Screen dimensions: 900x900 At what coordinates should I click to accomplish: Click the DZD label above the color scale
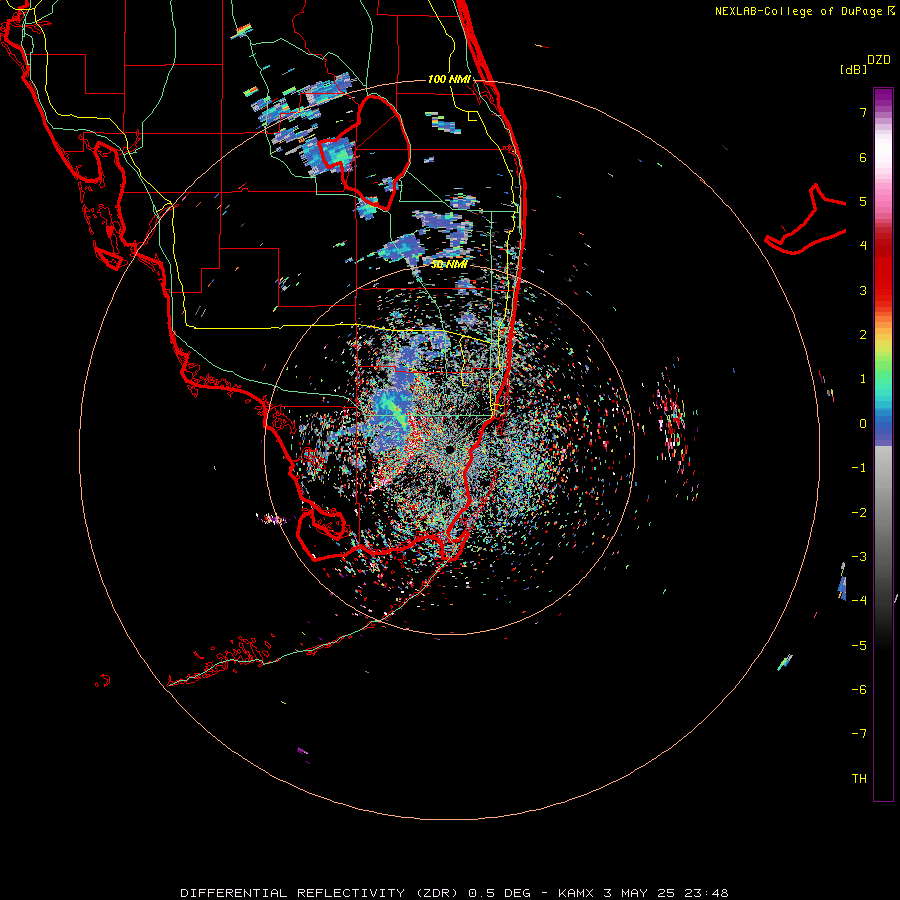(x=879, y=60)
